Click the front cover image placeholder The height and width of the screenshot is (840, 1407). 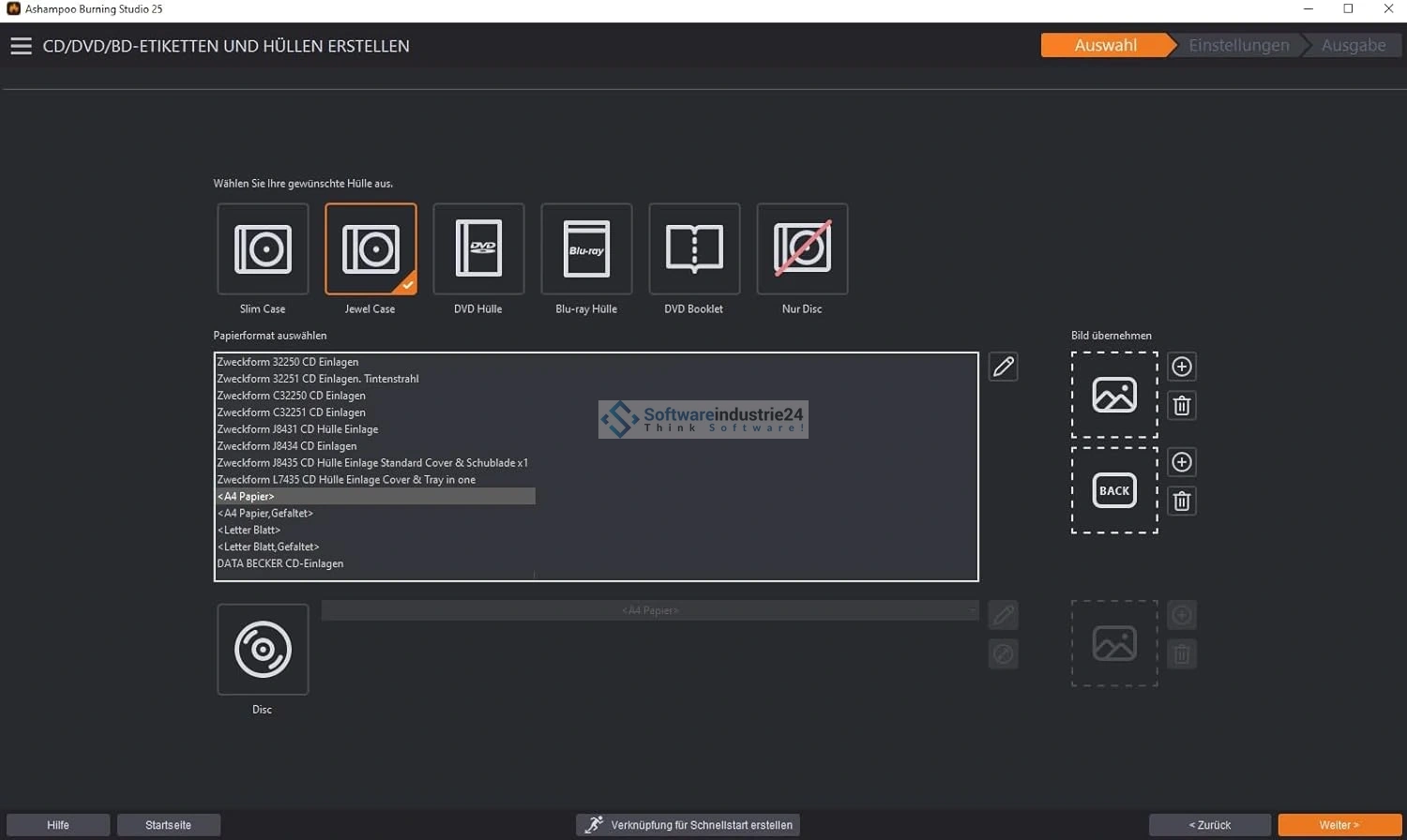(1114, 395)
